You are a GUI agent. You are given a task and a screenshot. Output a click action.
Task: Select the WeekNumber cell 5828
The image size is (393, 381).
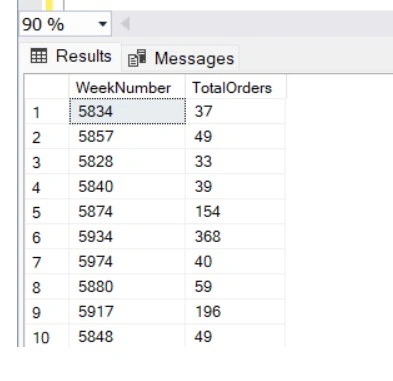point(127,161)
